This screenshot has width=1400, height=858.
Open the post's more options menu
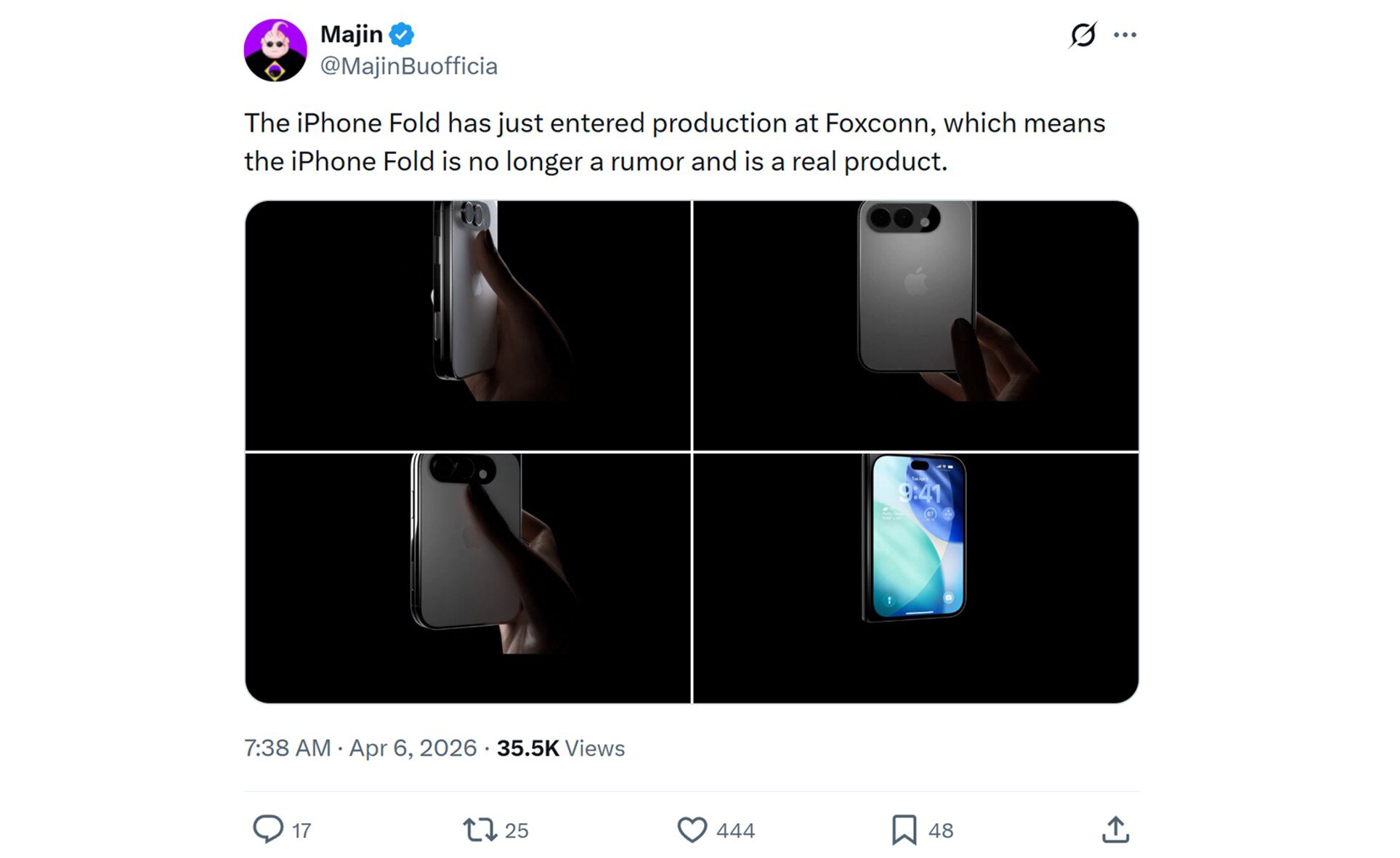(x=1127, y=33)
